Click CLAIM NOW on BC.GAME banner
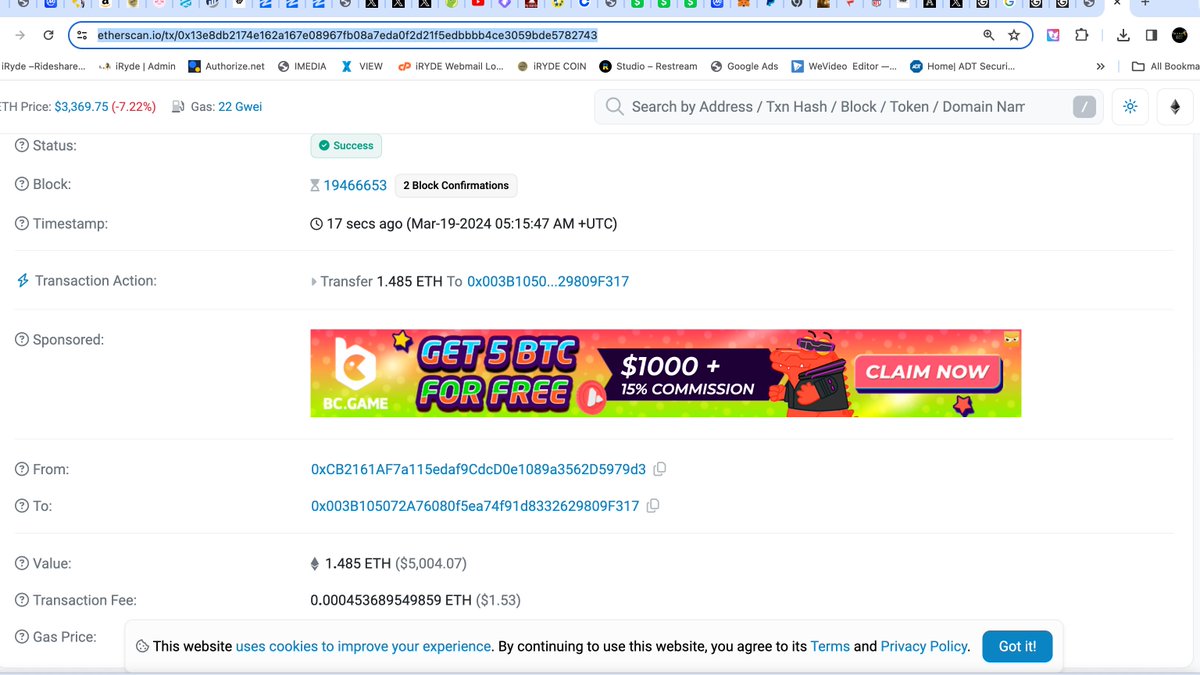1200x675 pixels. coord(927,372)
